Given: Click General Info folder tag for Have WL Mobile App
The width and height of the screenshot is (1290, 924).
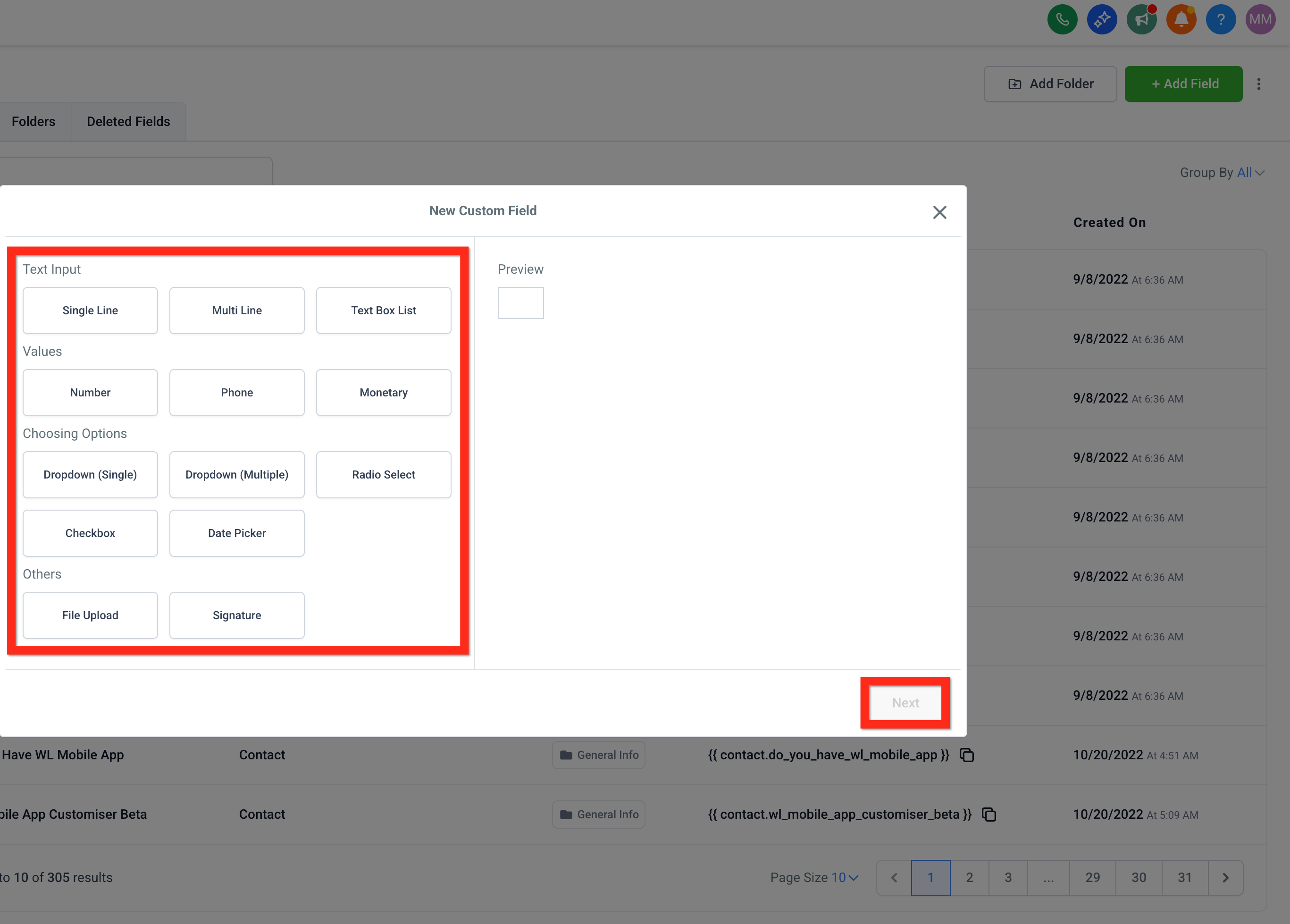Looking at the screenshot, I should (x=599, y=755).
